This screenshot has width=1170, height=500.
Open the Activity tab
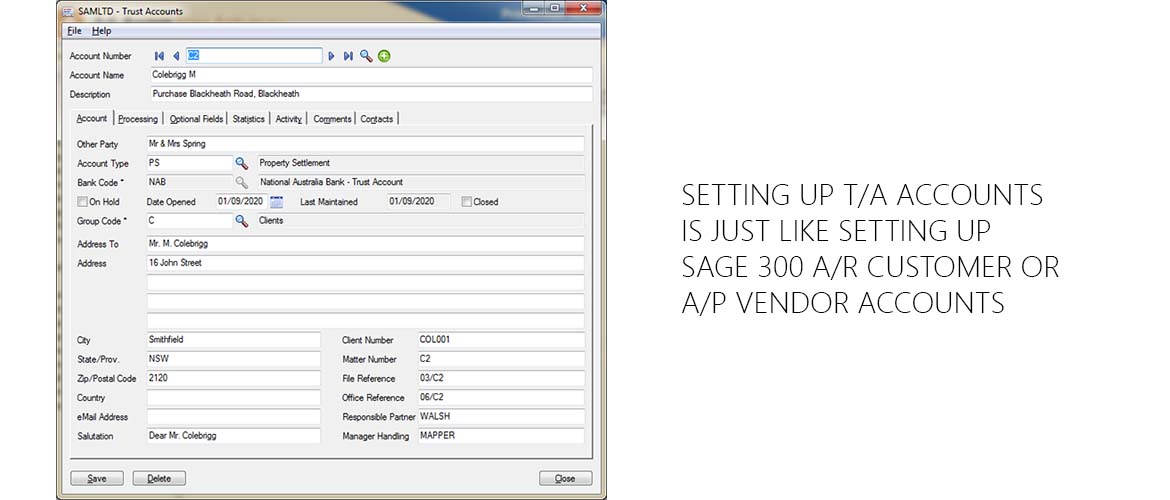(x=289, y=119)
